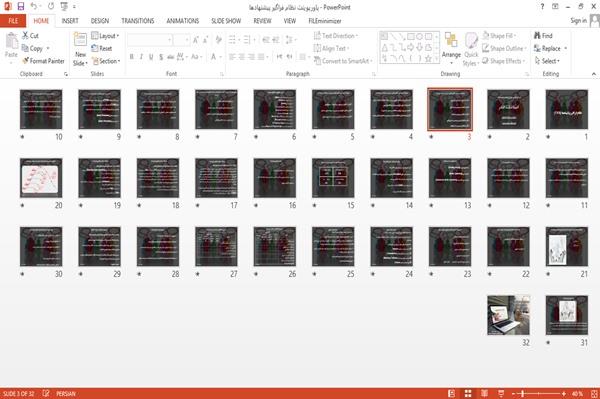Click Increase Font Size icon
600x399 pixels.
(196, 40)
